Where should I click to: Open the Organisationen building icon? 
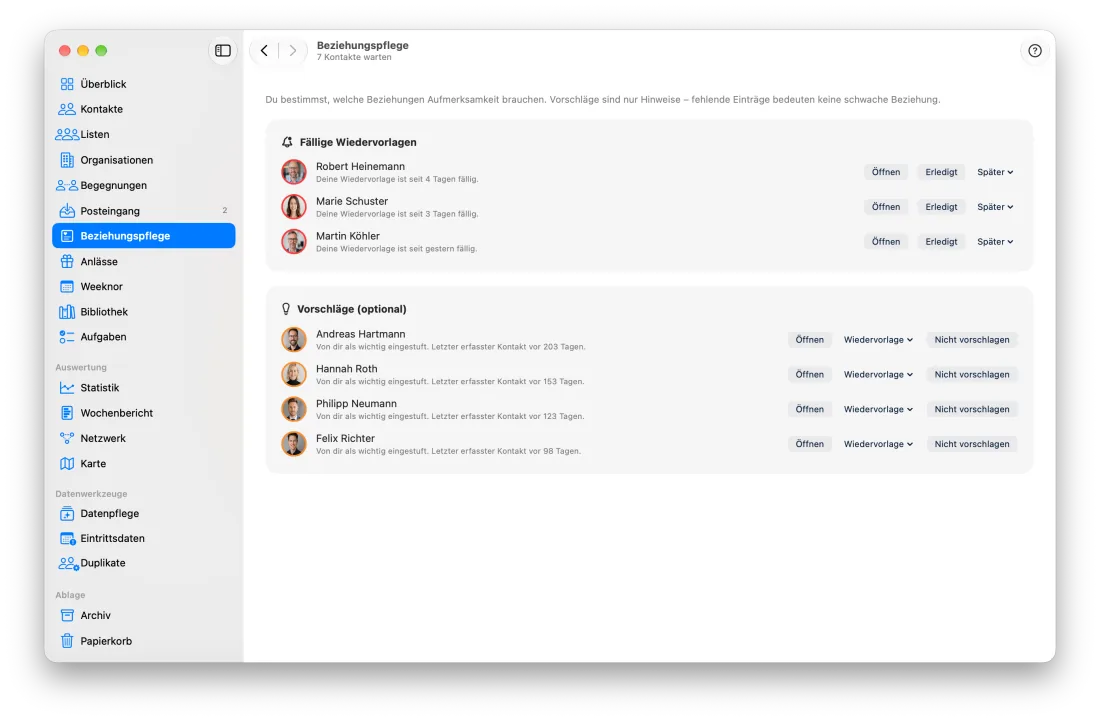67,160
